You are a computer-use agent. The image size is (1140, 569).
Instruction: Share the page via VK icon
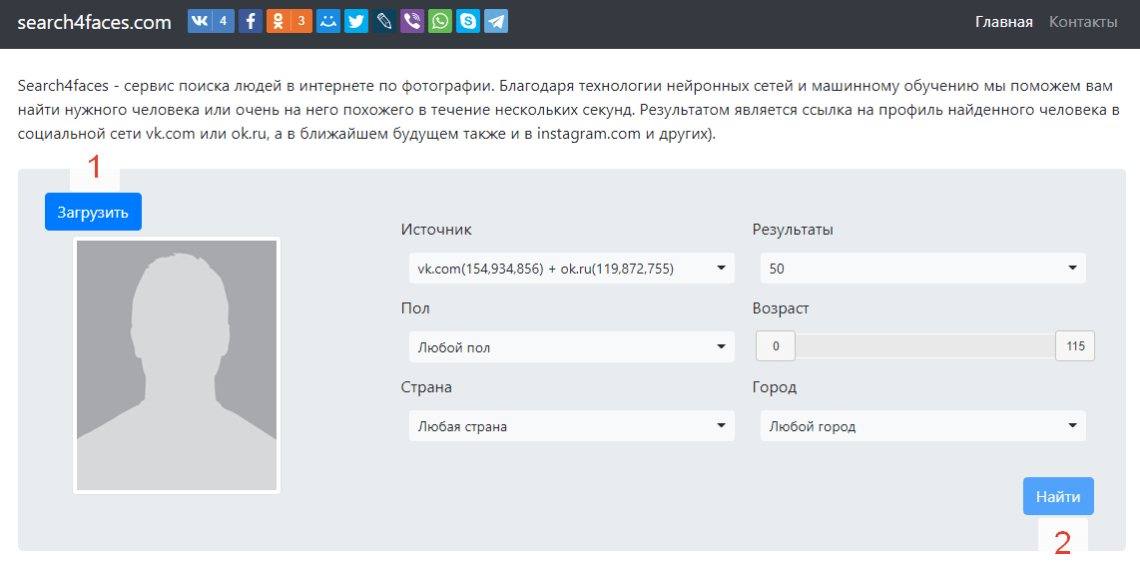click(x=200, y=21)
